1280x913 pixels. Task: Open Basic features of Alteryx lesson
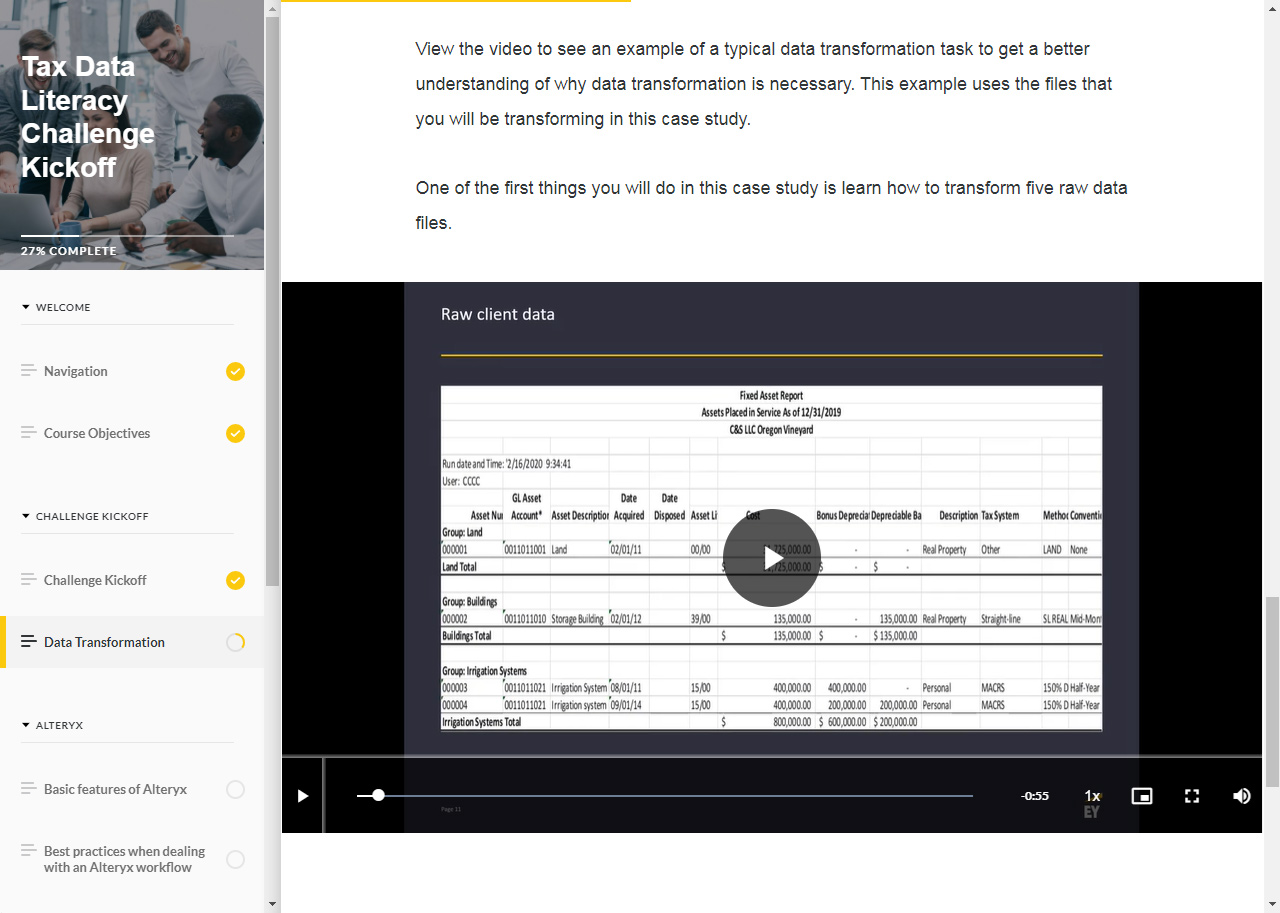point(132,789)
